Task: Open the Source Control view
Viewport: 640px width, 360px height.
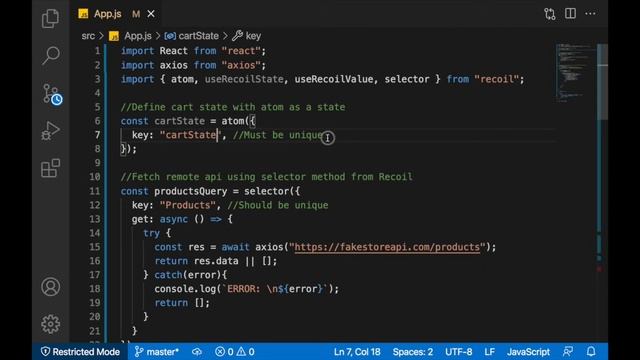Action: (52, 94)
